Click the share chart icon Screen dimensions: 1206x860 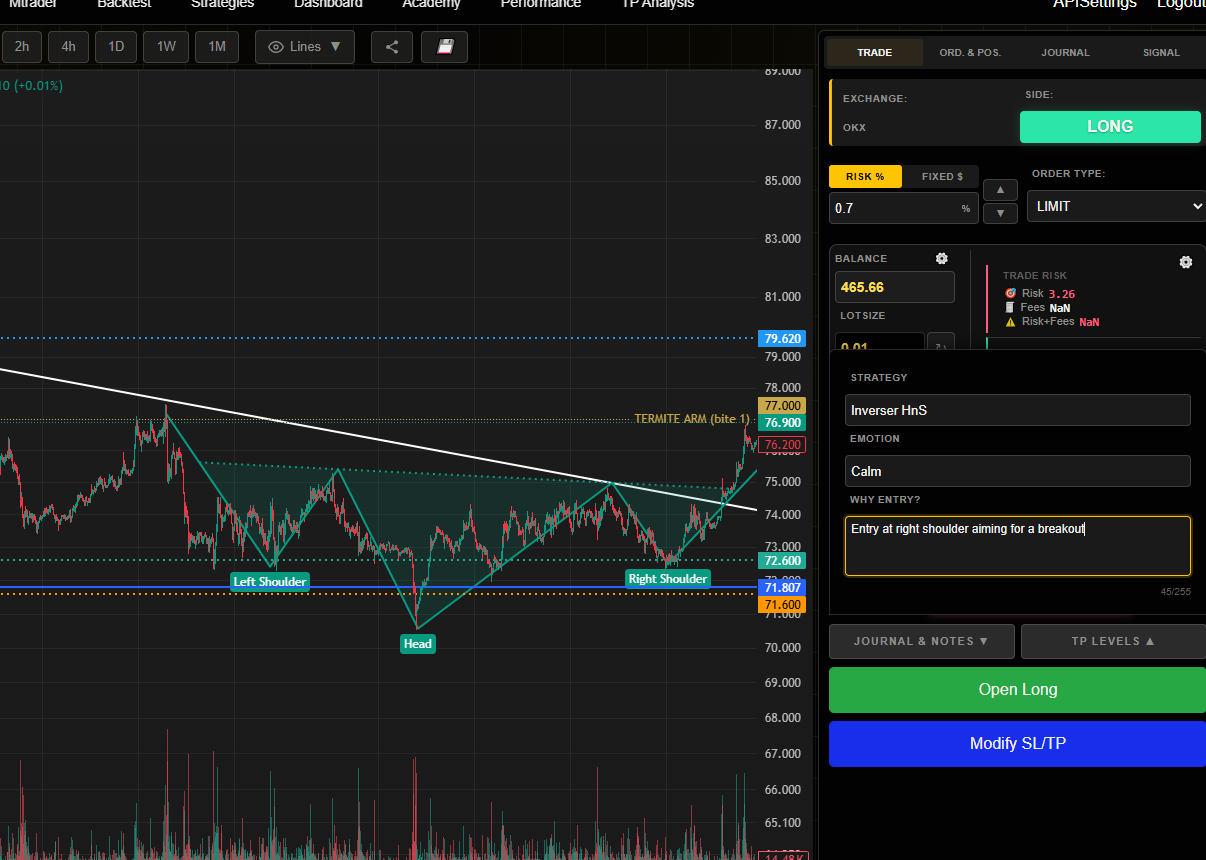click(x=391, y=47)
